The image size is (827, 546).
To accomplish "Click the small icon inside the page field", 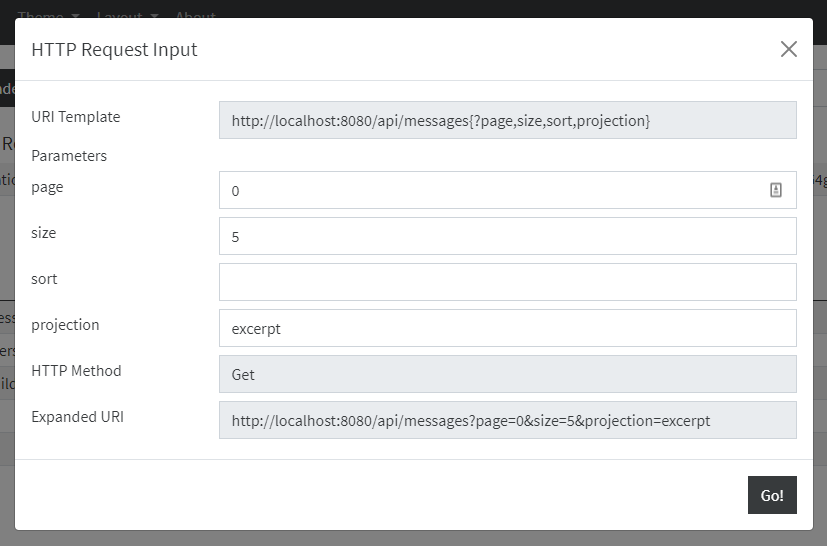I will coord(775,190).
